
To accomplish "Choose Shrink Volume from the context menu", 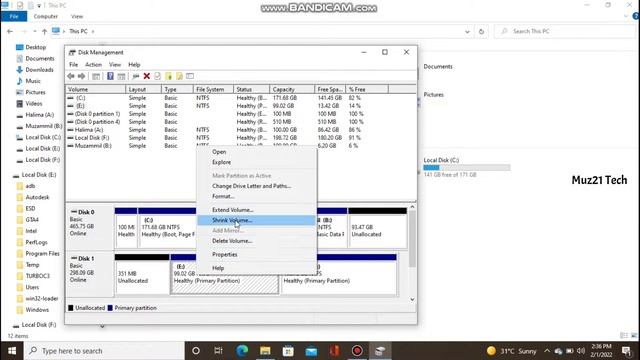I will (256, 220).
